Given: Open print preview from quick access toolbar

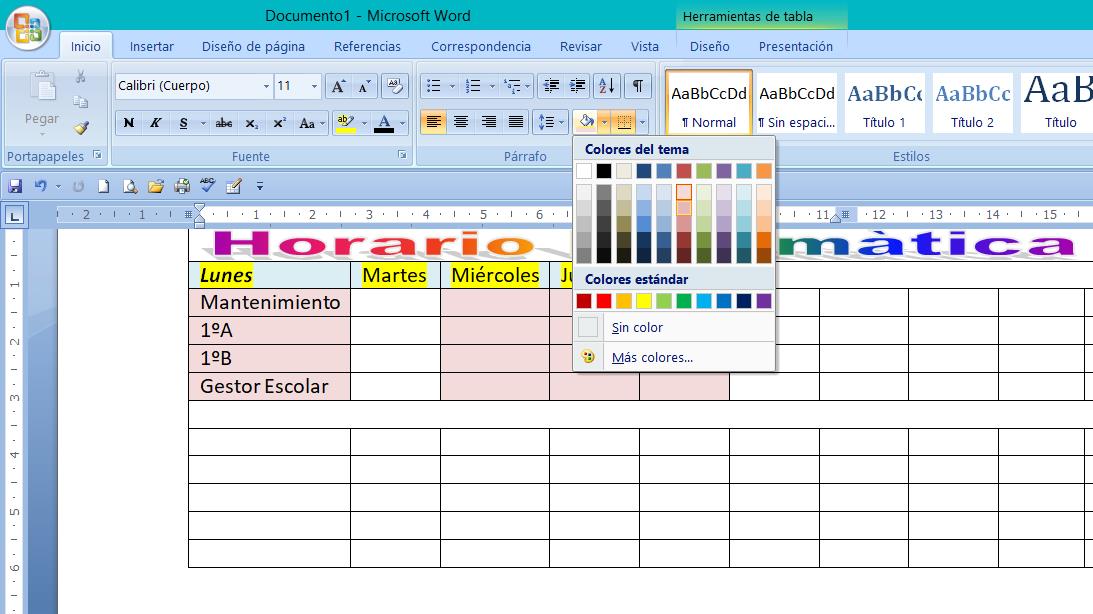Looking at the screenshot, I should click(x=130, y=186).
